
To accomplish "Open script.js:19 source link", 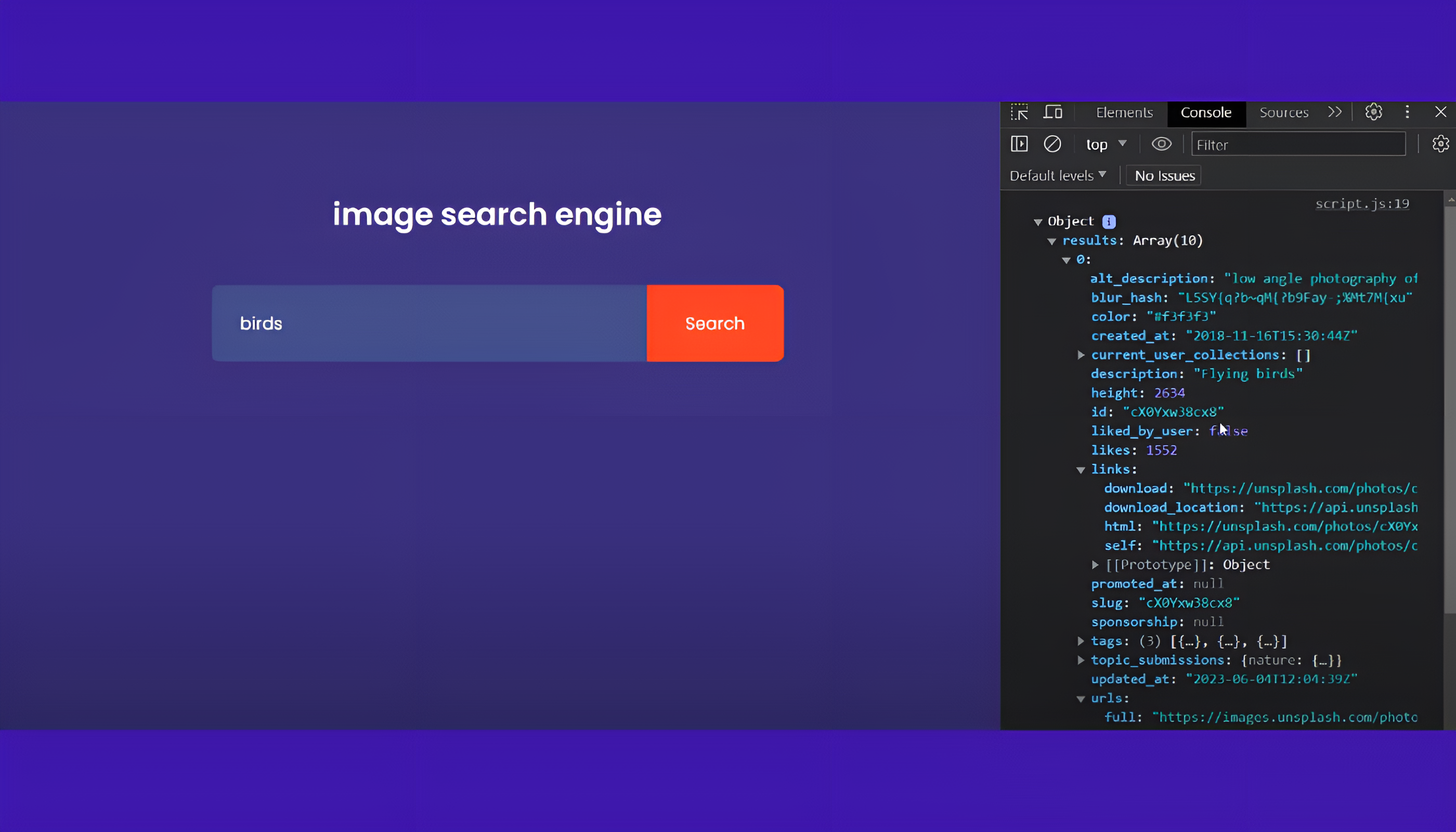I will [1362, 203].
